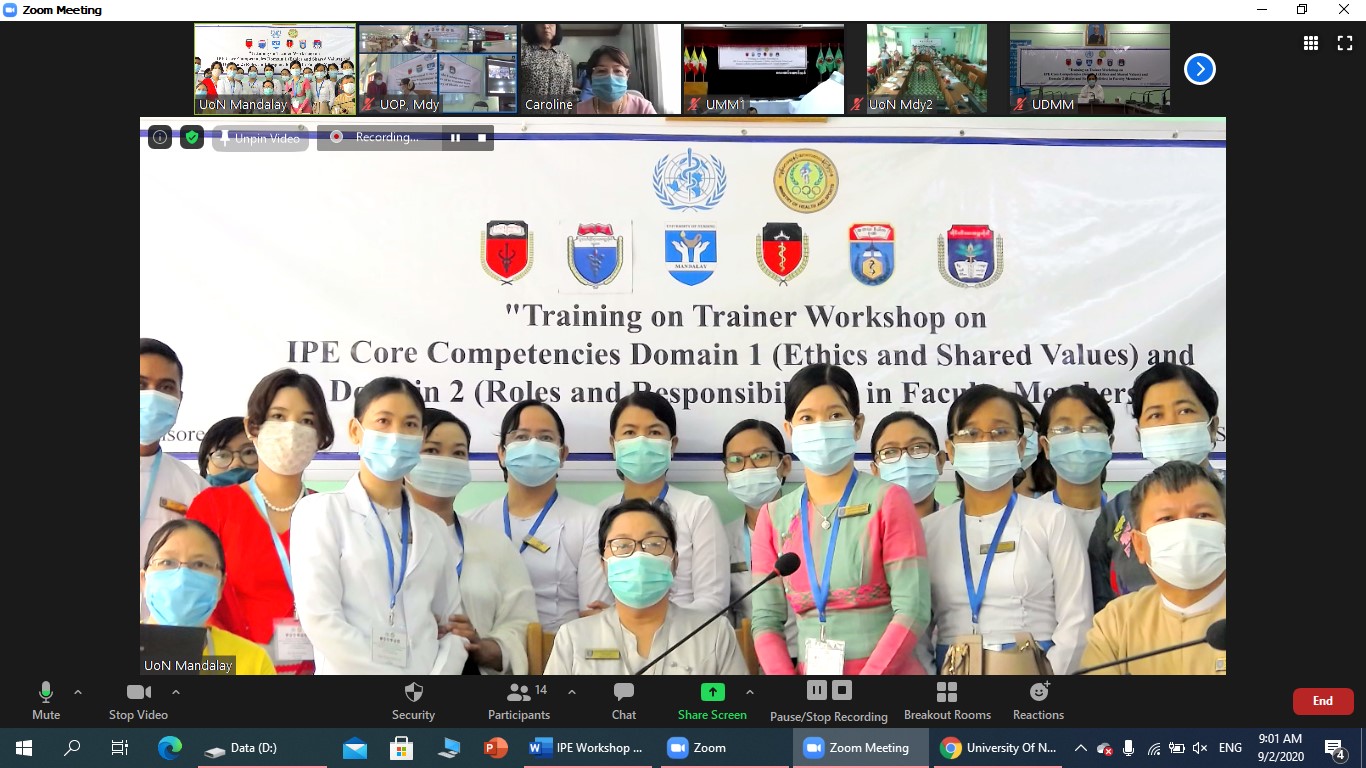Screen dimensions: 1366x768
Task: Show next participants with blue arrow
Action: [x=1200, y=69]
